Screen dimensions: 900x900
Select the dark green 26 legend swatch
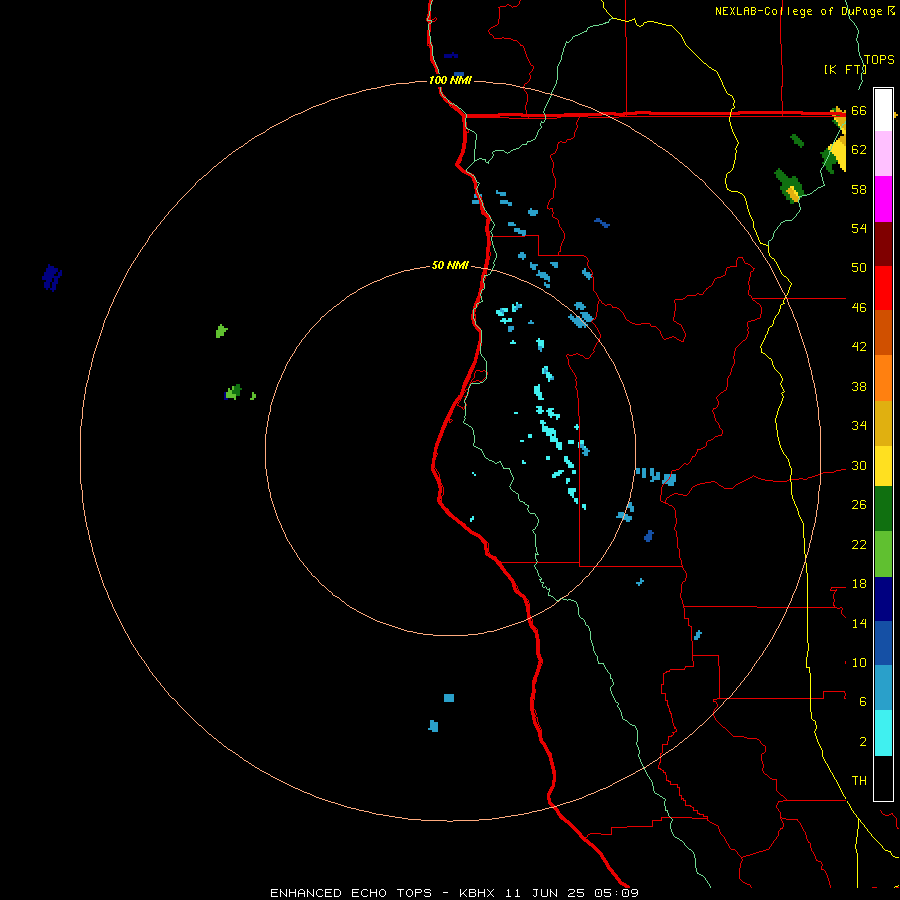(883, 509)
